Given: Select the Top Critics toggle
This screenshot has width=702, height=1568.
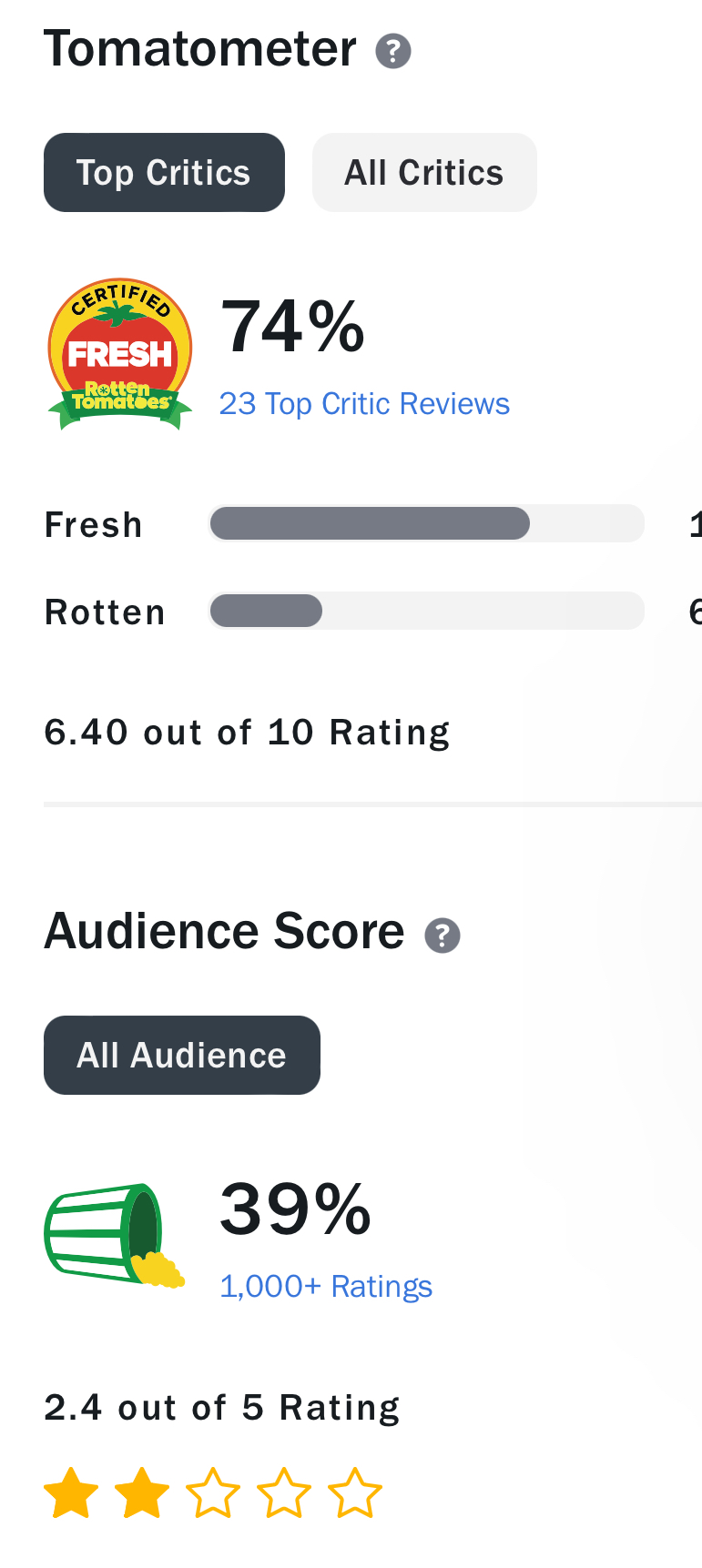Looking at the screenshot, I should coord(164,173).
